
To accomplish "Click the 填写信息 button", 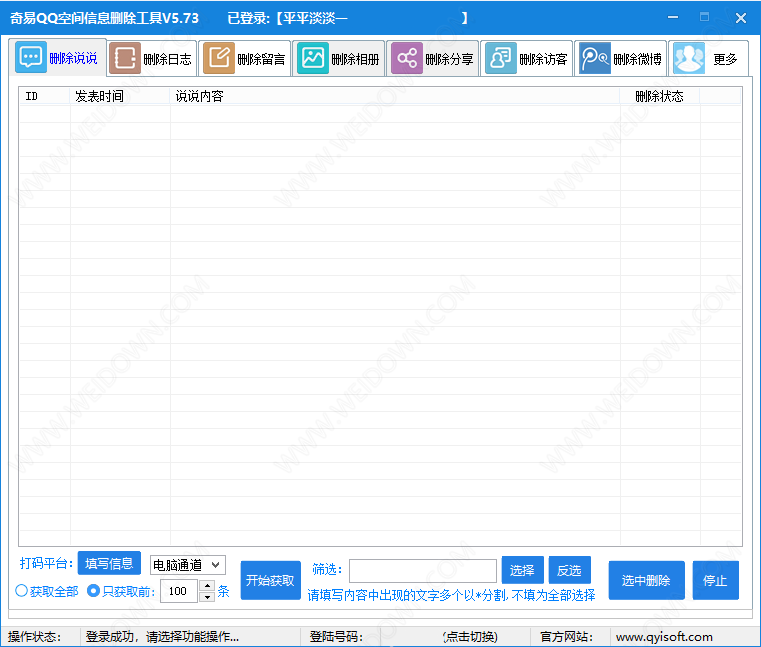I will [x=109, y=563].
